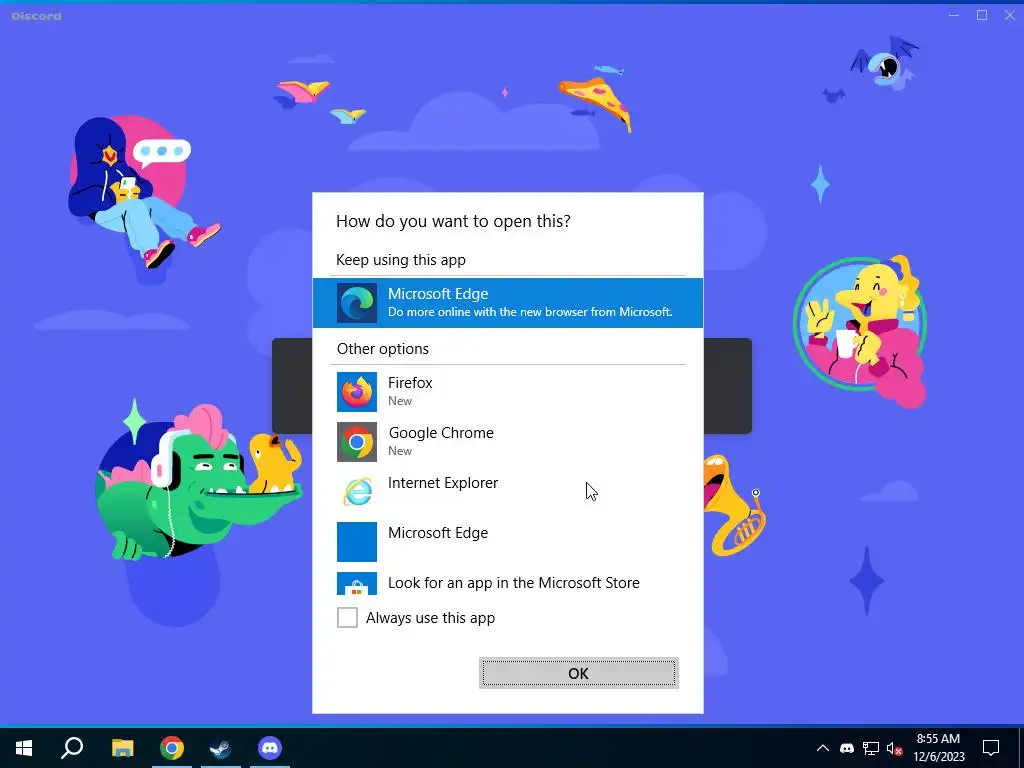Click the muted volume tray icon

(x=894, y=748)
